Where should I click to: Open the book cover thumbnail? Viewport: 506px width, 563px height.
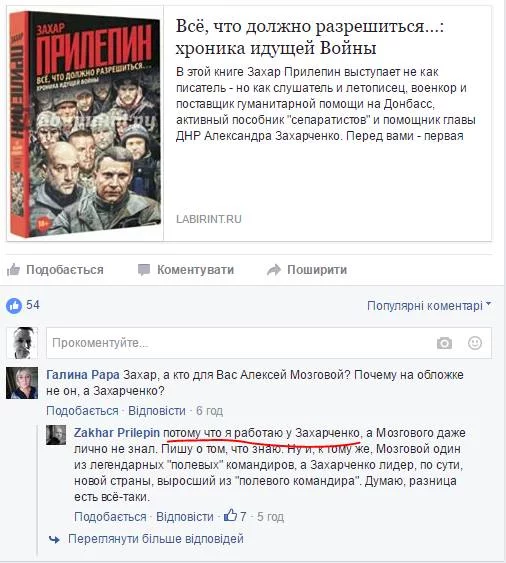85,124
